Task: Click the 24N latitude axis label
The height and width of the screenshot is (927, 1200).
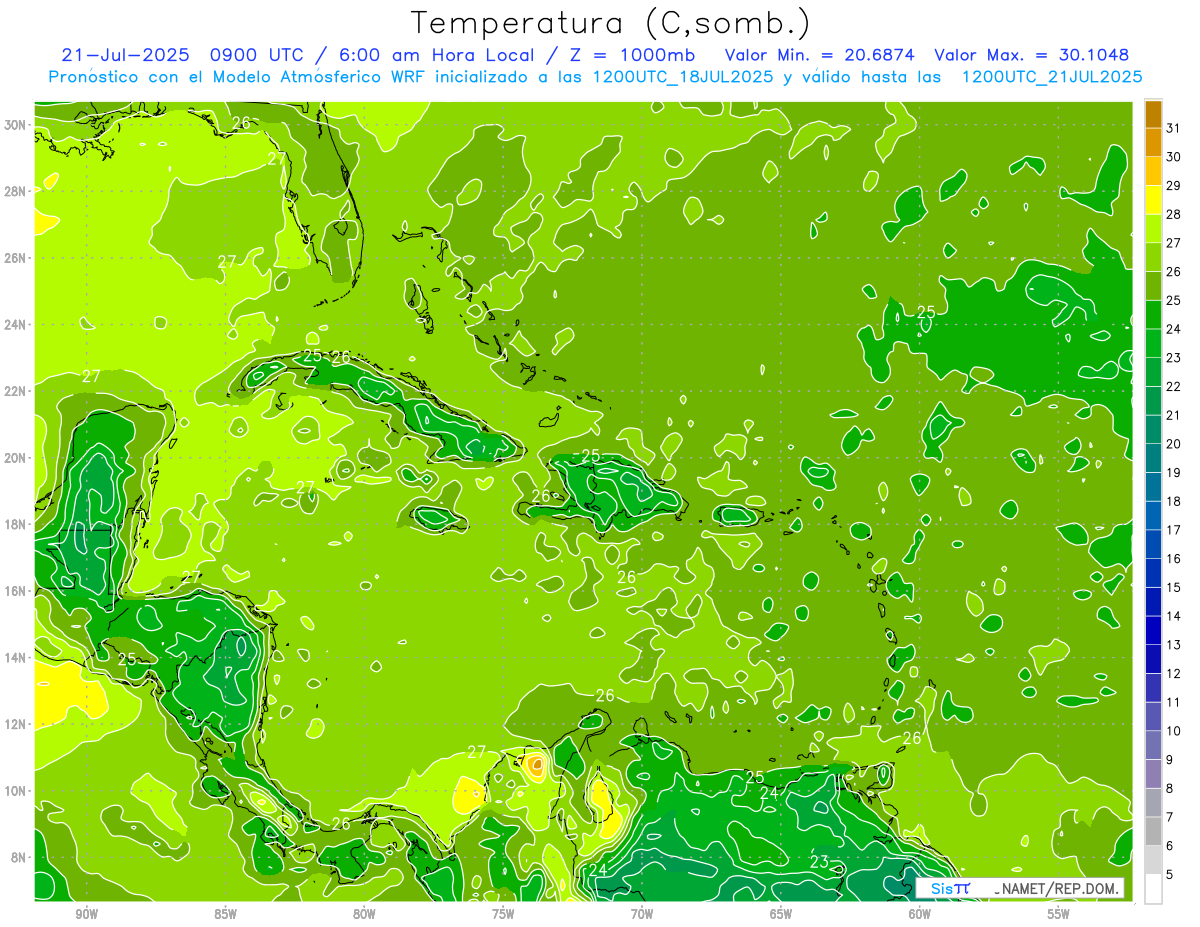Action: pyautogui.click(x=15, y=325)
